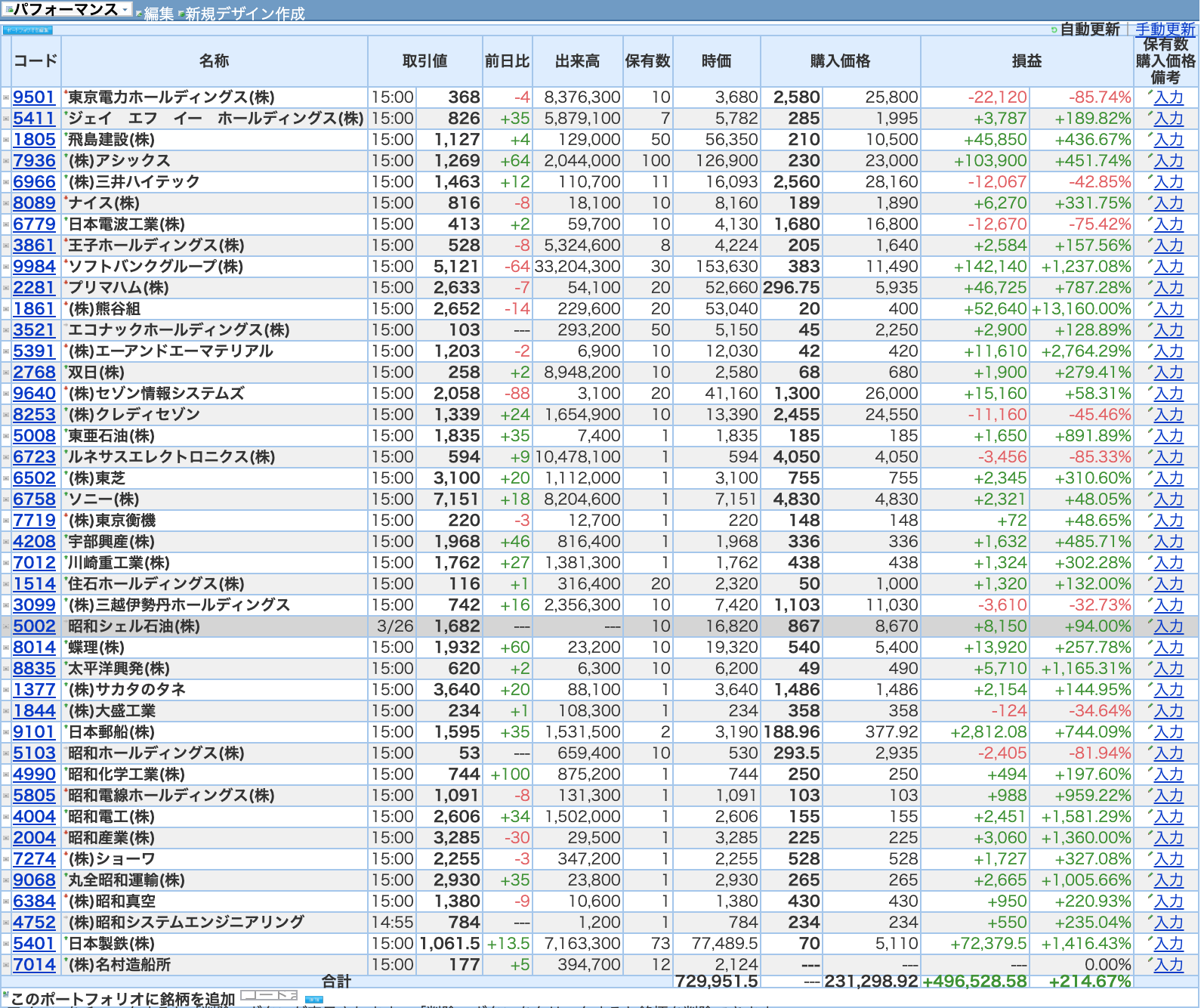The width and height of the screenshot is (1204, 1008).
Task: Open stock code link 1514
Action: click(34, 584)
